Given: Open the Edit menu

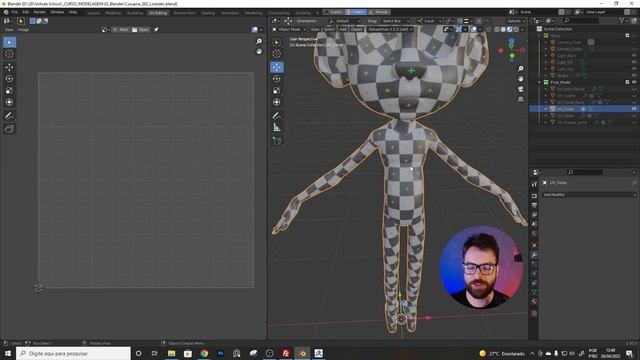Looking at the screenshot, I should pos(26,12).
